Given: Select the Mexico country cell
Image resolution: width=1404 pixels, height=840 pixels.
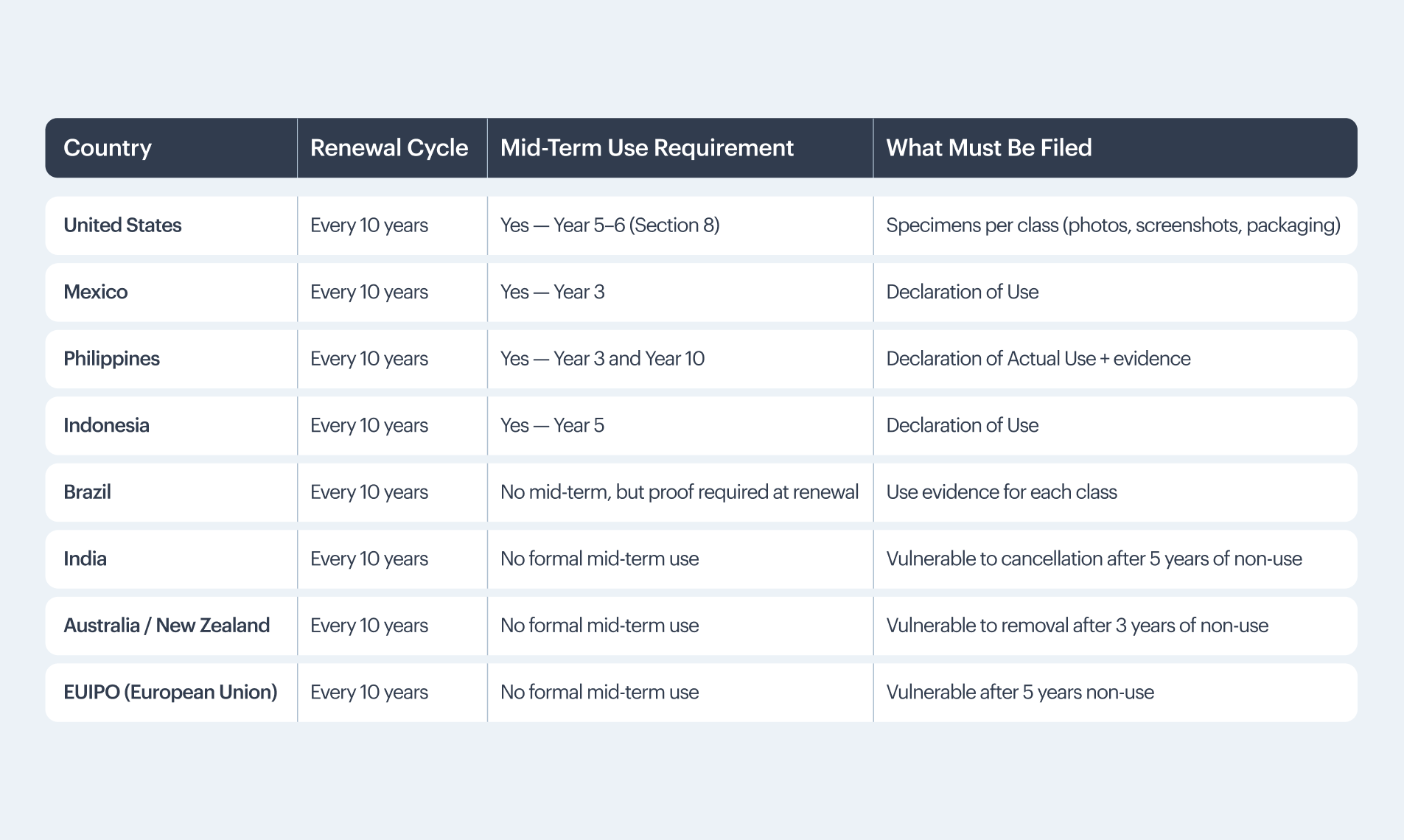Looking at the screenshot, I should tap(96, 292).
